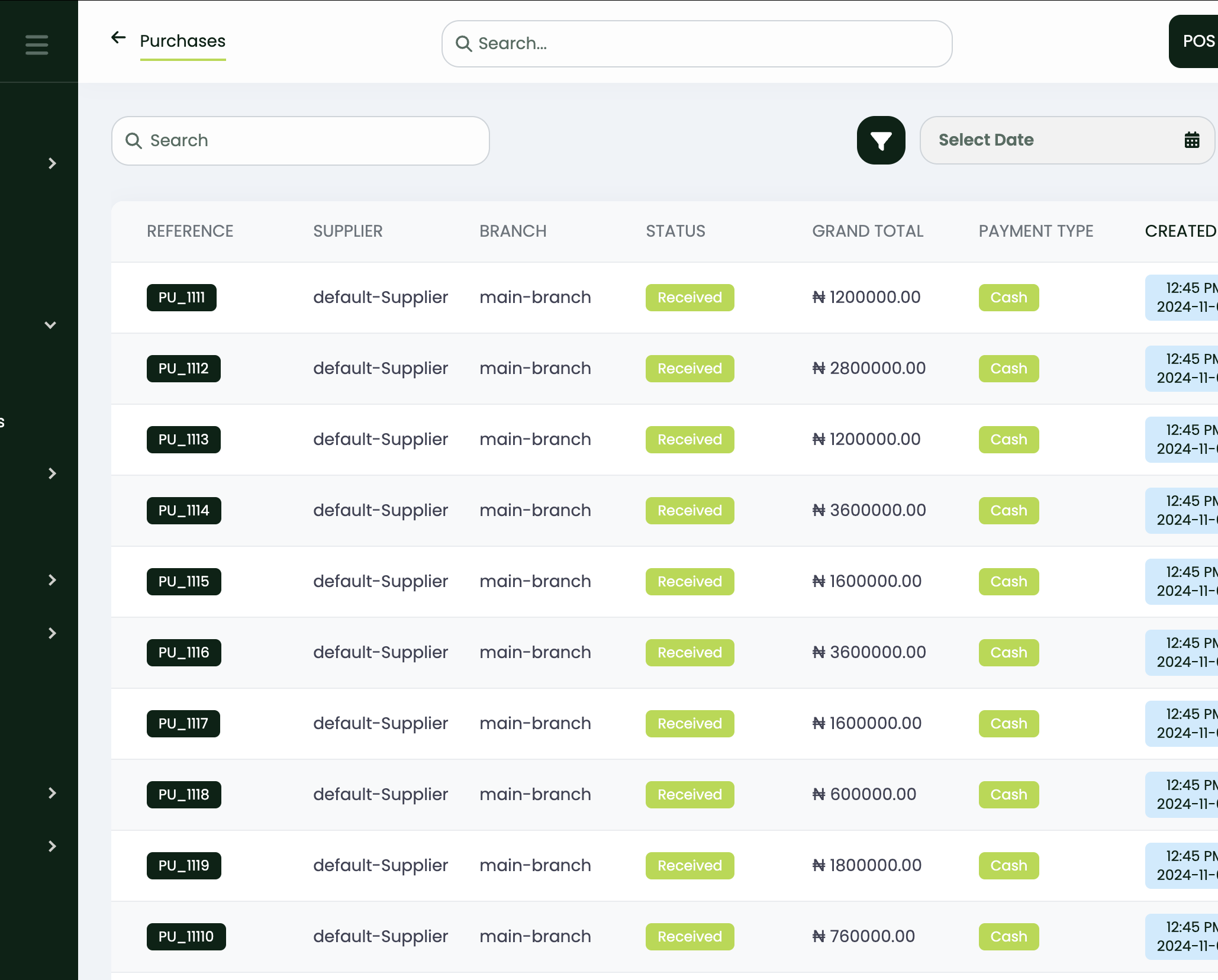Expand the topmost sidebar chevron

pos(52,163)
